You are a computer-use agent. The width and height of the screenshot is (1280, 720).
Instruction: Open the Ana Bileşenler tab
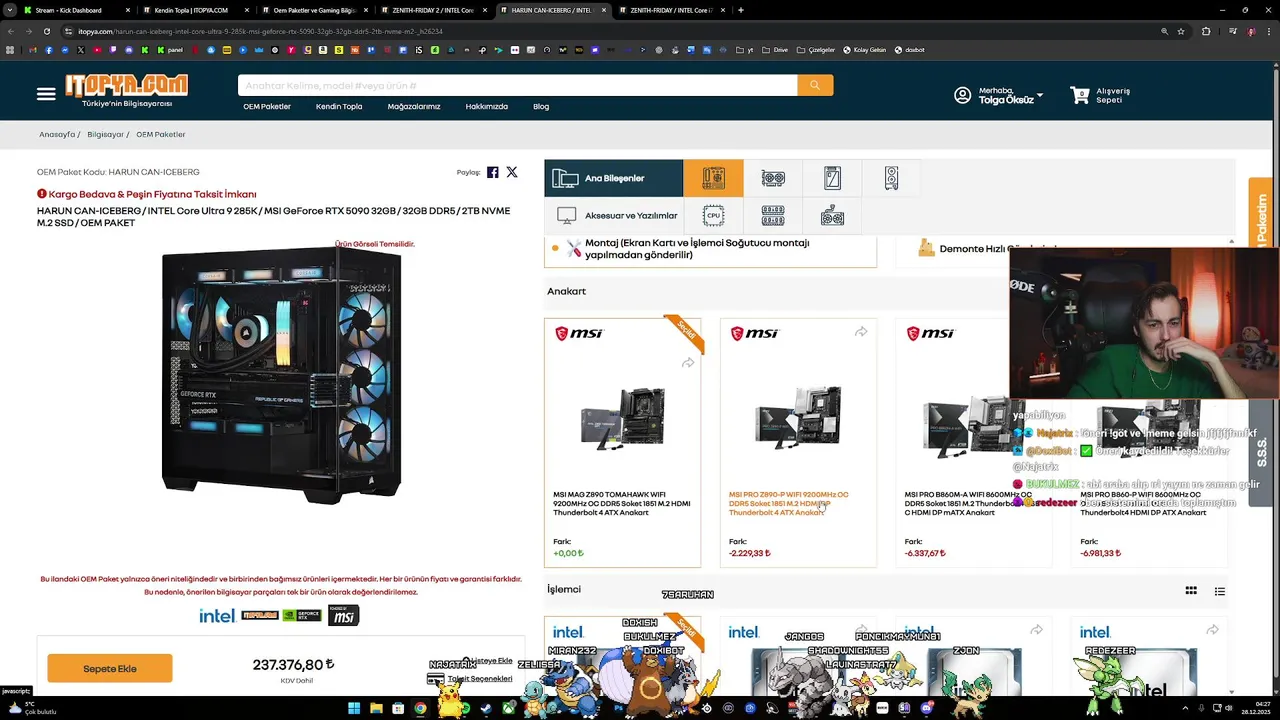[x=614, y=178]
